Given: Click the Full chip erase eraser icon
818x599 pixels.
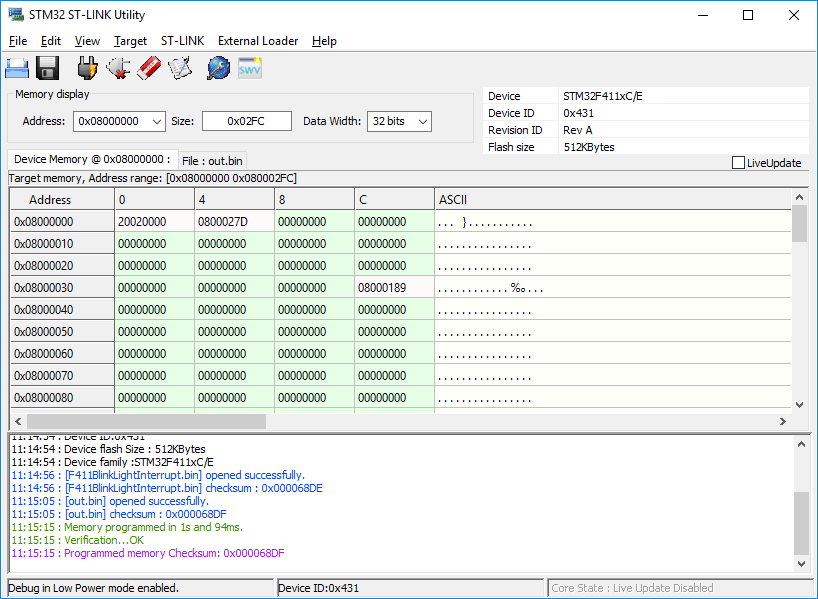Looking at the screenshot, I should coord(149,68).
